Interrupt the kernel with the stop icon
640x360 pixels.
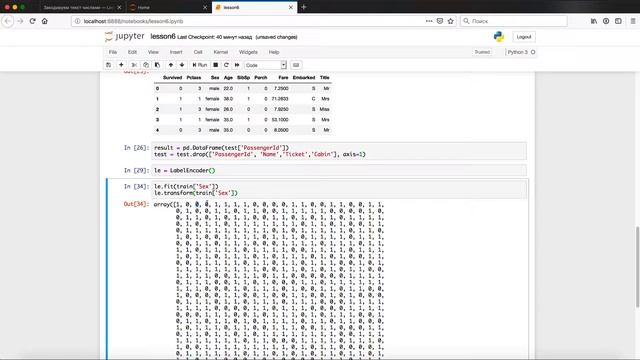216,65
